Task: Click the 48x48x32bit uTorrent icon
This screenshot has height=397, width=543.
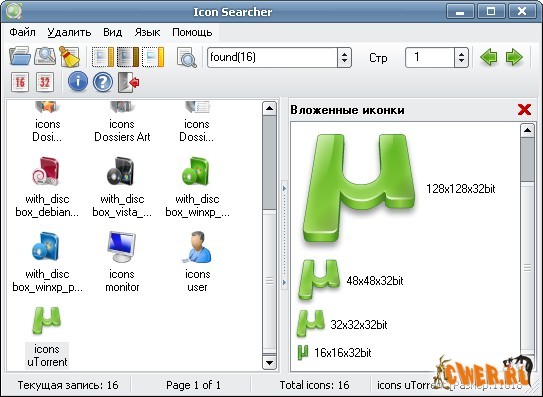Action: point(319,279)
